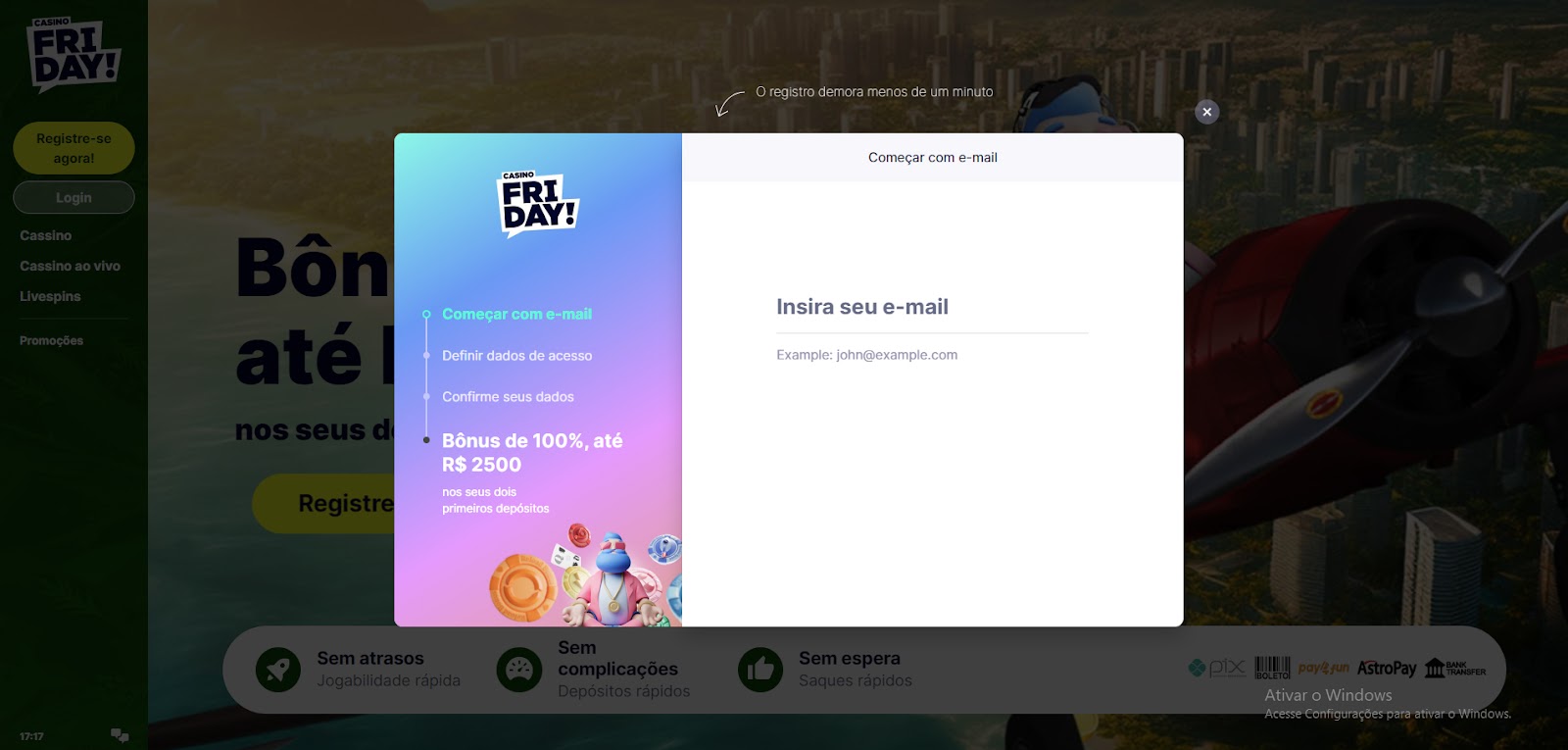Open the Cassino ao vivo menu item
1568x750 pixels.
point(70,266)
